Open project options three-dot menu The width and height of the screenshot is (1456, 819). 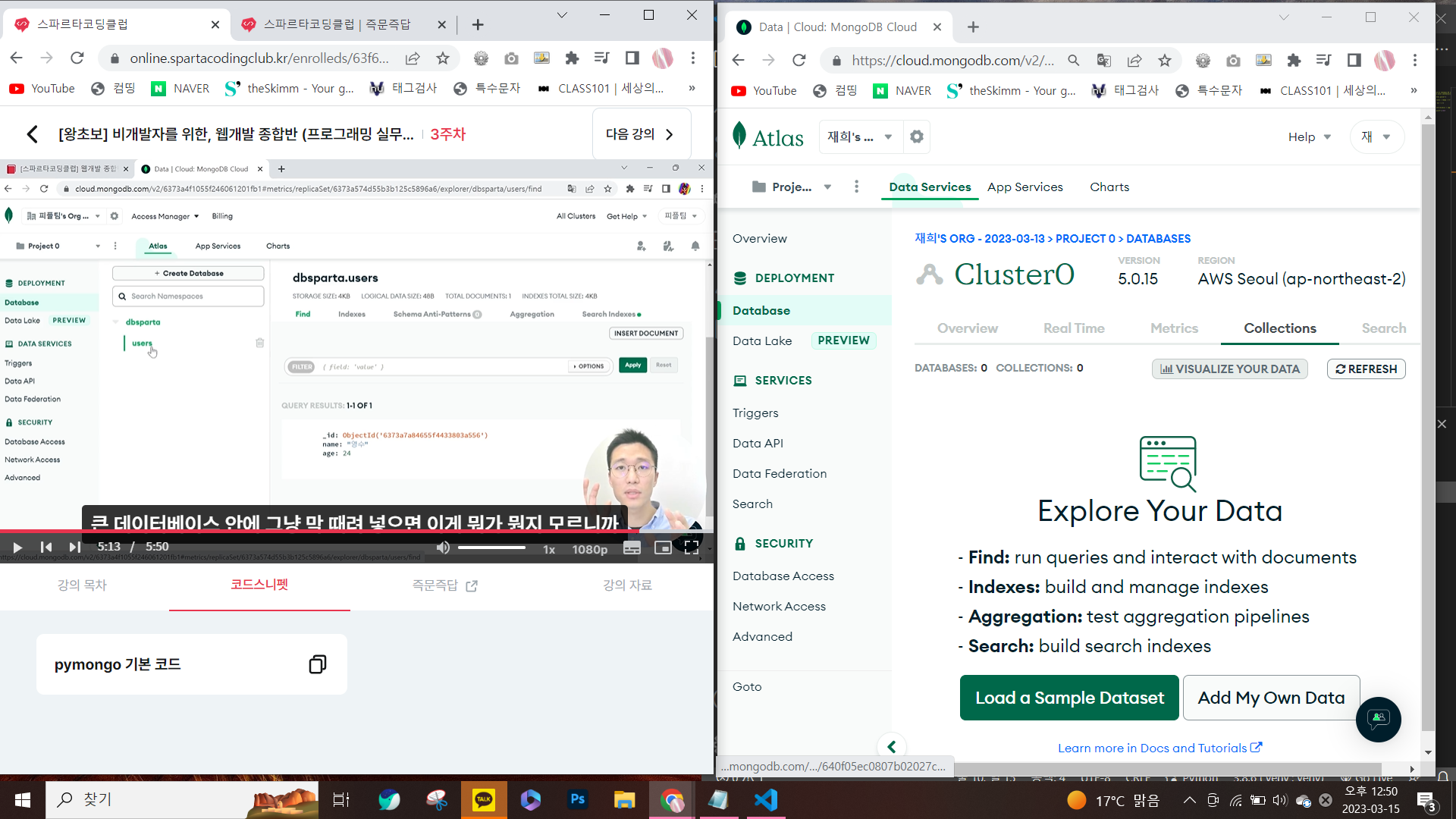(856, 187)
